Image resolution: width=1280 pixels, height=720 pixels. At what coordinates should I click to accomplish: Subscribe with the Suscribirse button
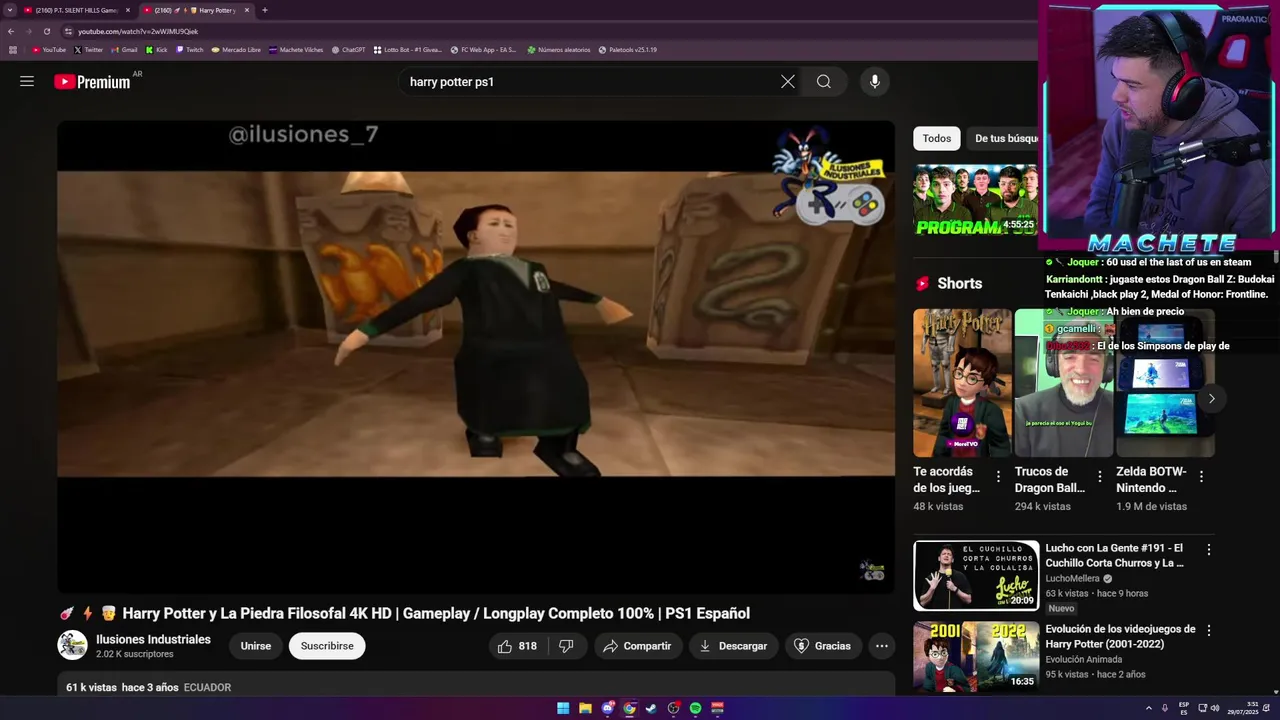tap(327, 646)
